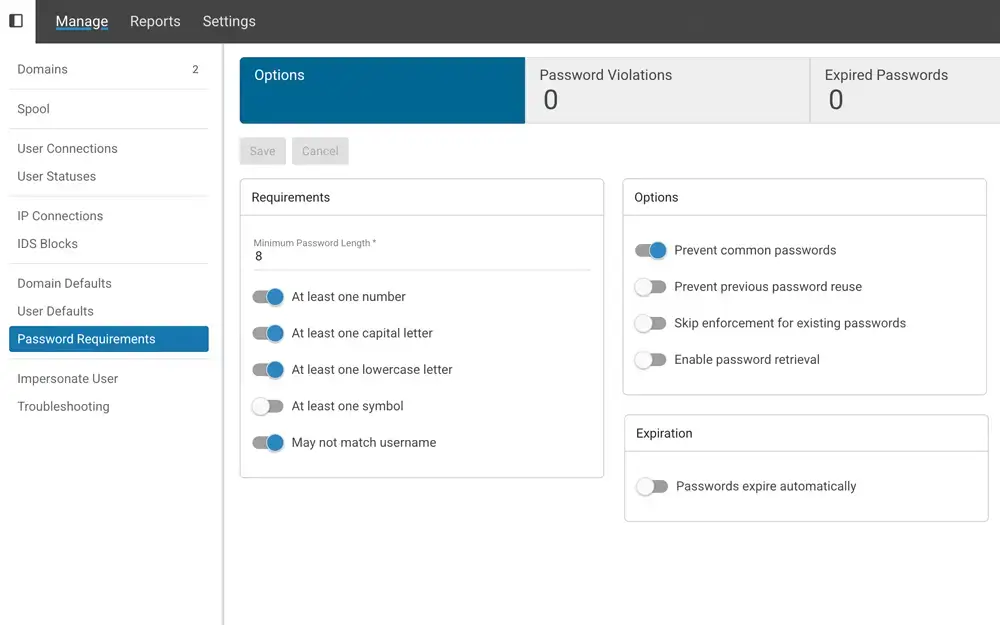Disable At least one lowercase letter
The height and width of the screenshot is (625, 1000).
point(269,369)
